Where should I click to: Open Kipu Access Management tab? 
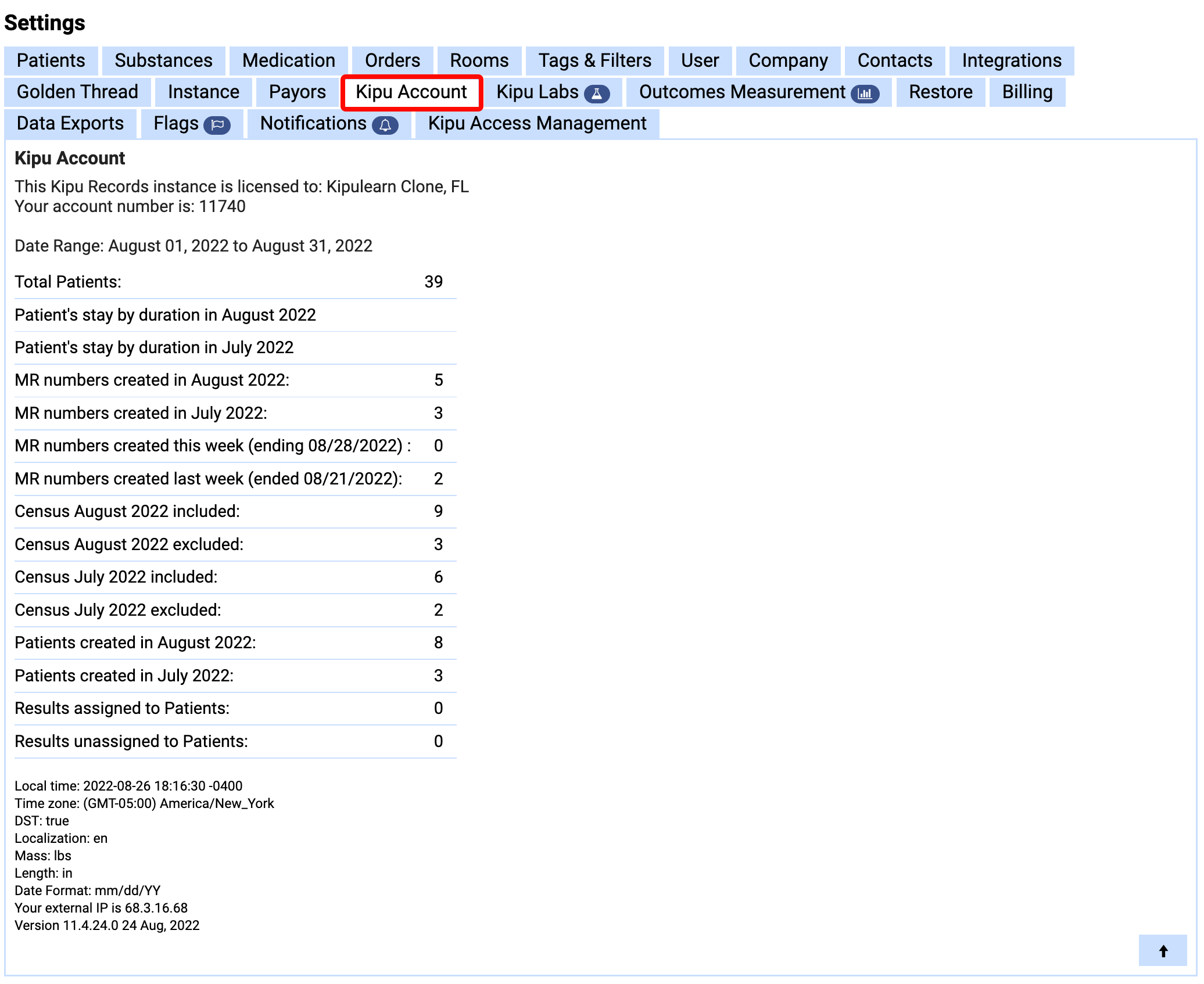tap(537, 123)
